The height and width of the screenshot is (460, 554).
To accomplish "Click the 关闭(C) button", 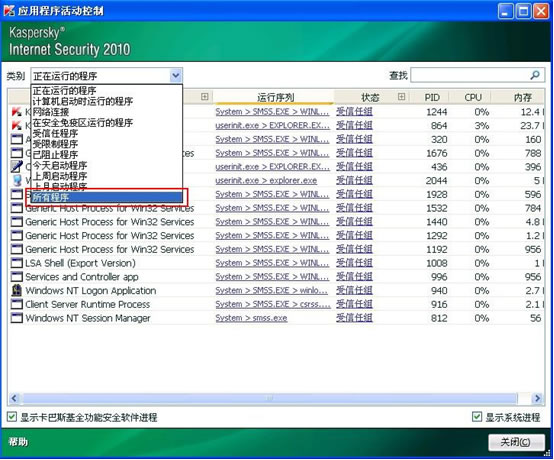I will [x=516, y=442].
